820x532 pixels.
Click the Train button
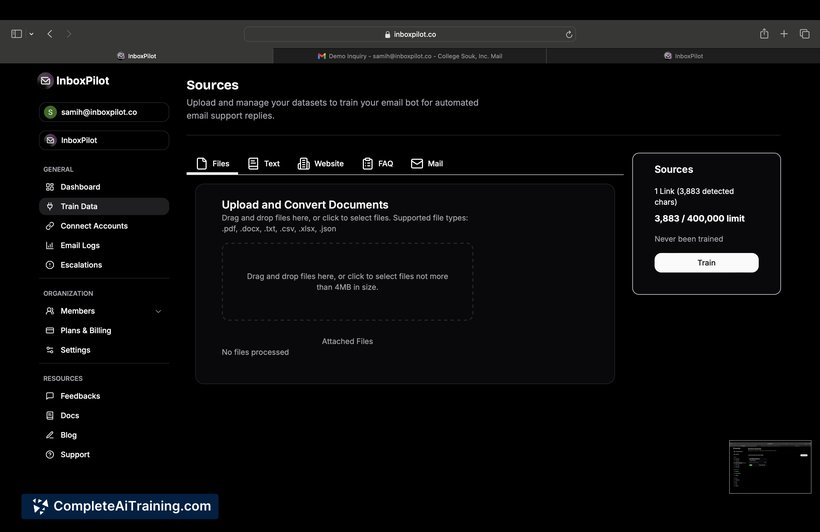[x=706, y=263]
